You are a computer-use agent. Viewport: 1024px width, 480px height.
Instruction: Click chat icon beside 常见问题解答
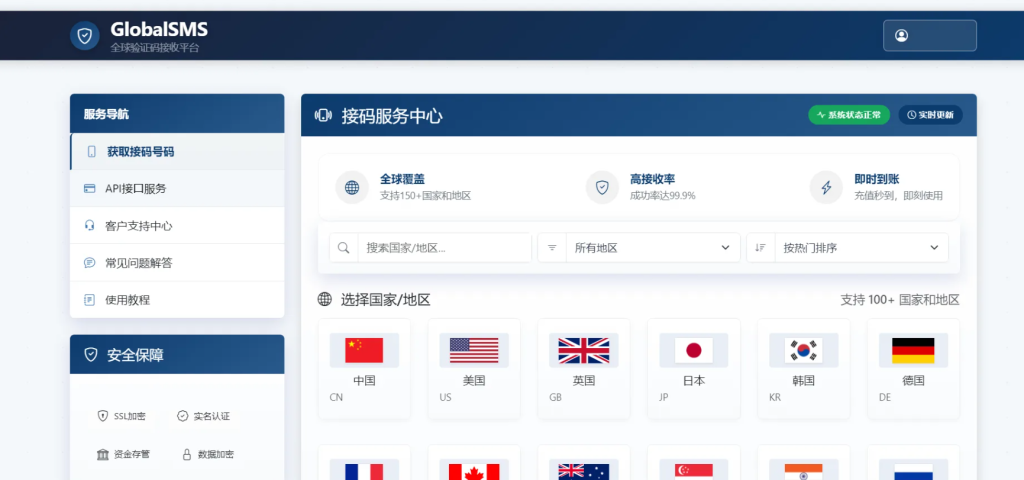pyautogui.click(x=89, y=263)
